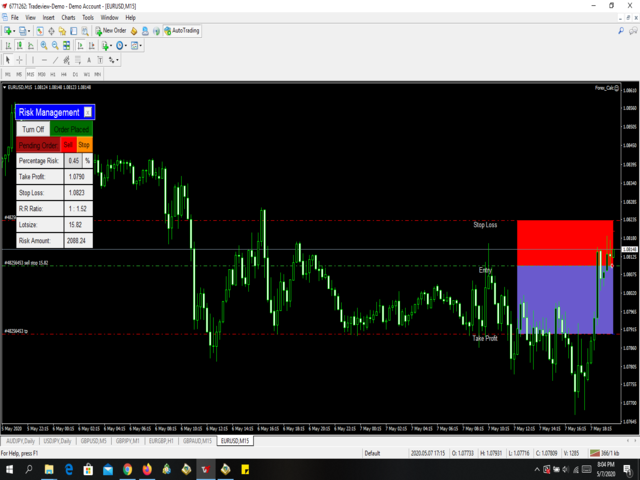This screenshot has height=480, width=640.
Task: Open the Charts menu
Action: [x=68, y=17]
